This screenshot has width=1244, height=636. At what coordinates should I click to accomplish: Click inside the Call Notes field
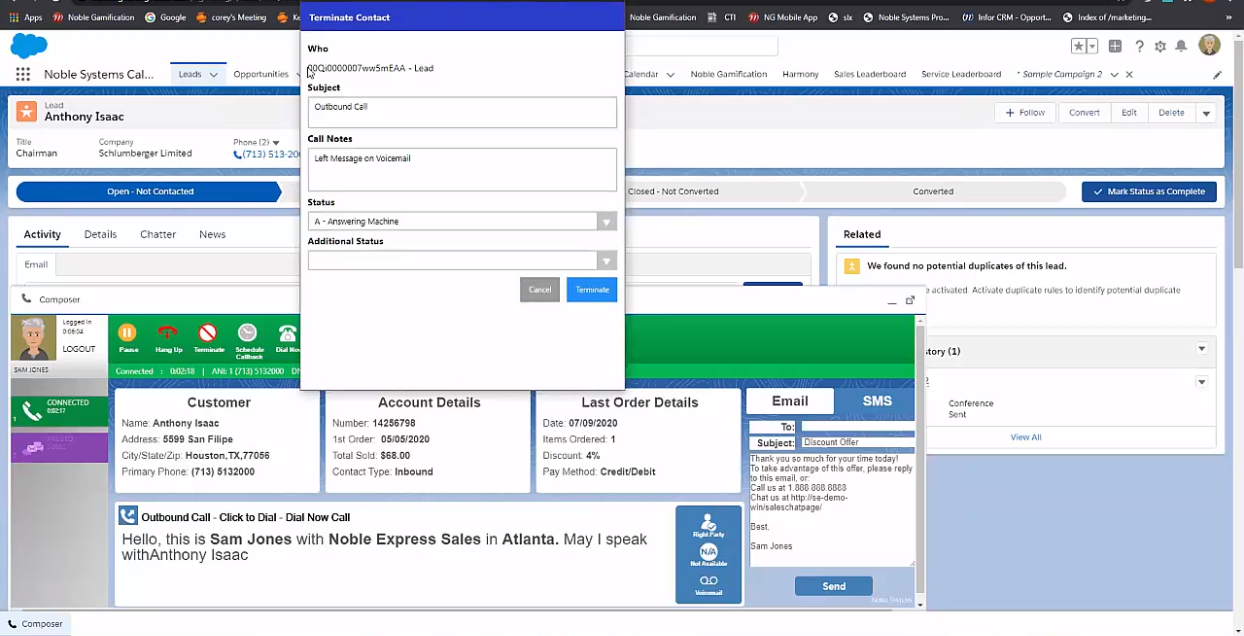point(461,168)
